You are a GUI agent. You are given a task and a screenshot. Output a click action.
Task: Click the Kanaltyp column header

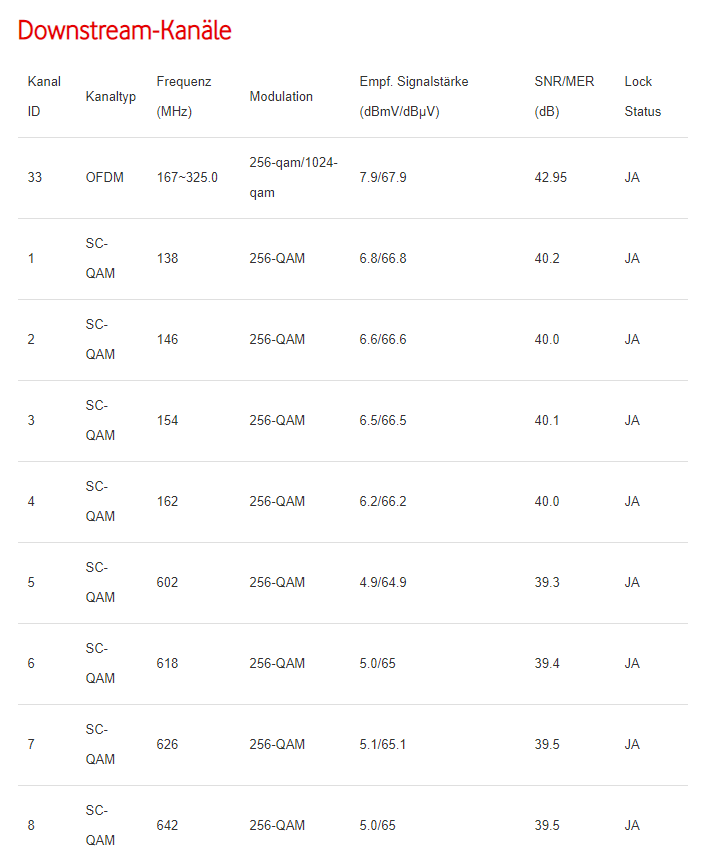click(111, 97)
